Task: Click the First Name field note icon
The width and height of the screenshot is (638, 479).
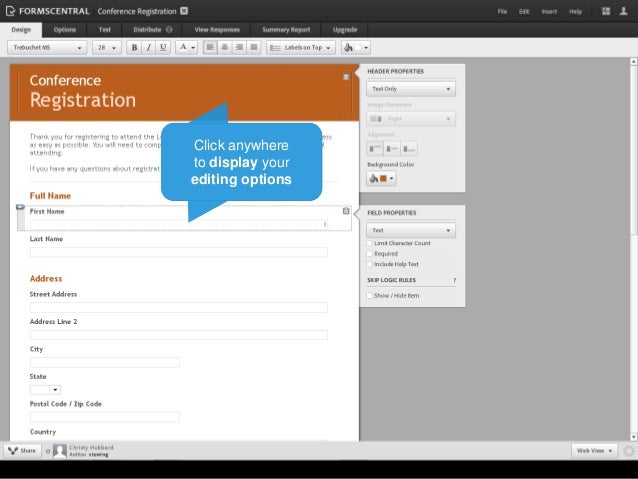Action: click(346, 211)
